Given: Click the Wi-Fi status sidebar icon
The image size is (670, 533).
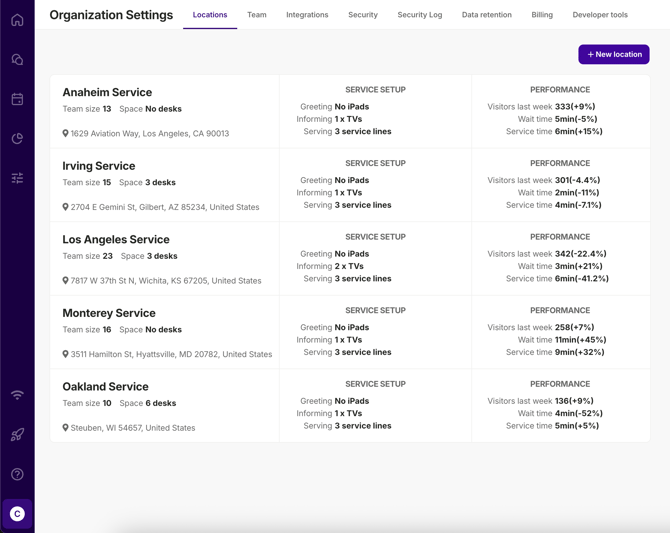Looking at the screenshot, I should pyautogui.click(x=17, y=395).
